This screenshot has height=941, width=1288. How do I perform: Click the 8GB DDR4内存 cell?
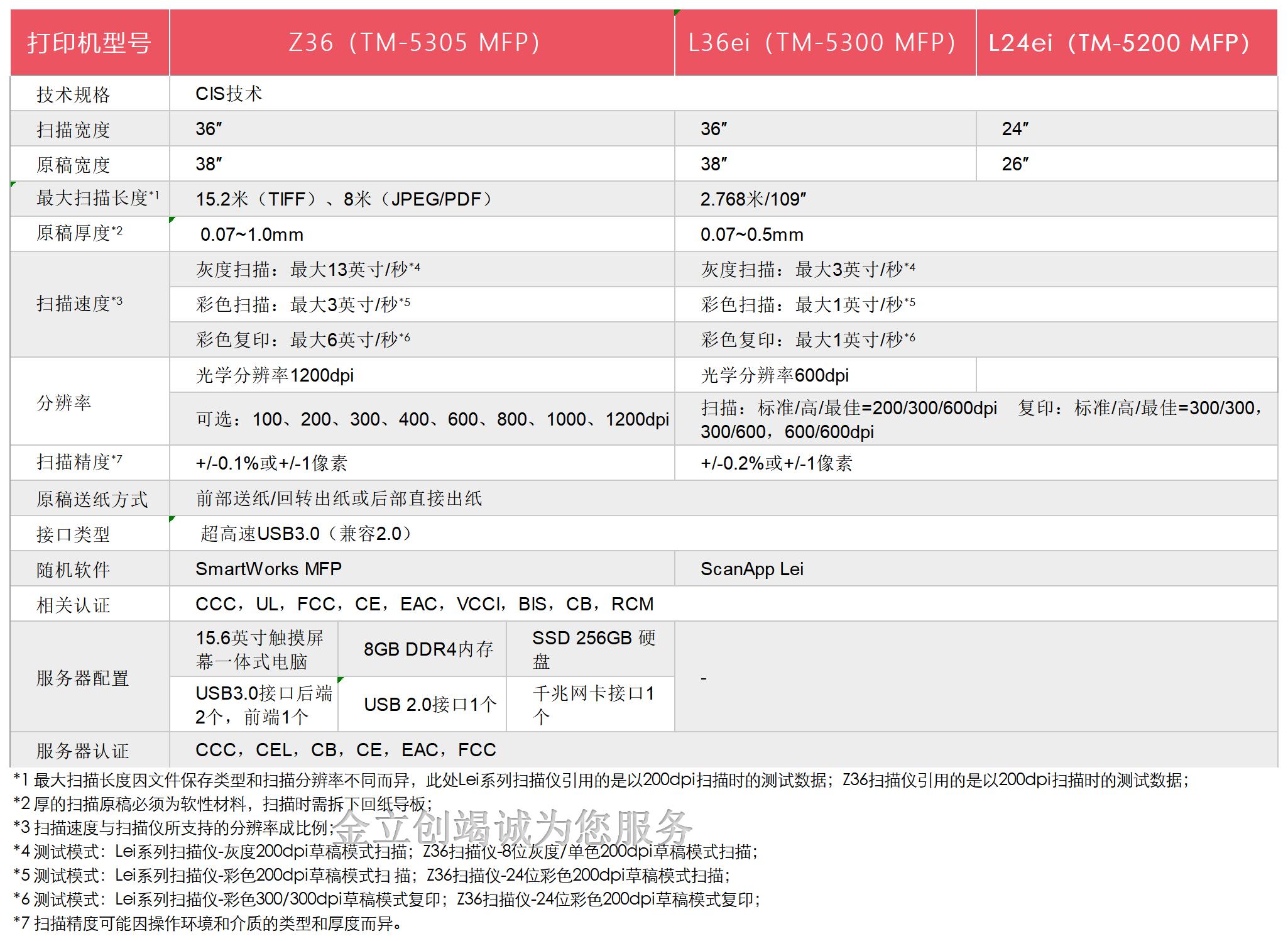422,649
